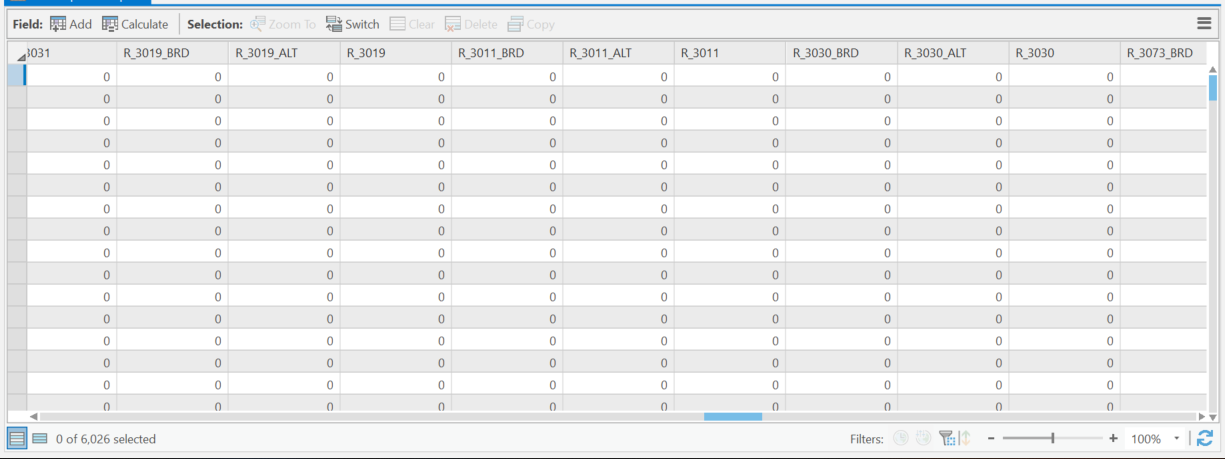Select the R_3011_ALT column header
1225x459 pixels.
pos(619,53)
